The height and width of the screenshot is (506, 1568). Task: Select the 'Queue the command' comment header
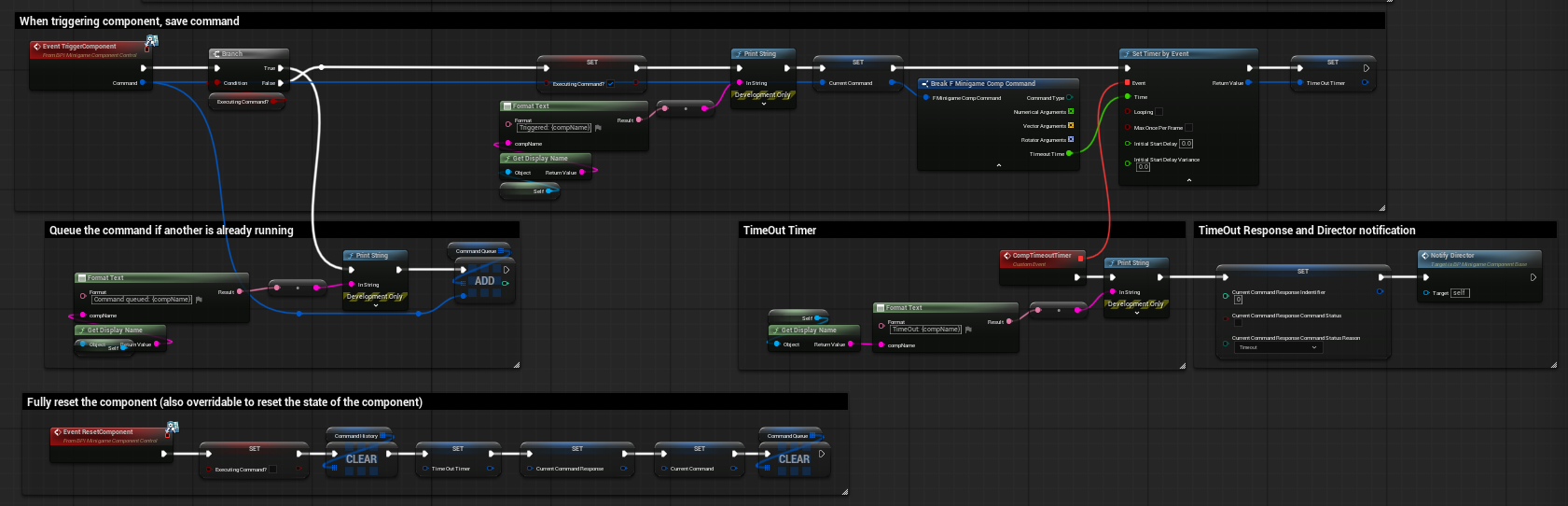click(172, 231)
